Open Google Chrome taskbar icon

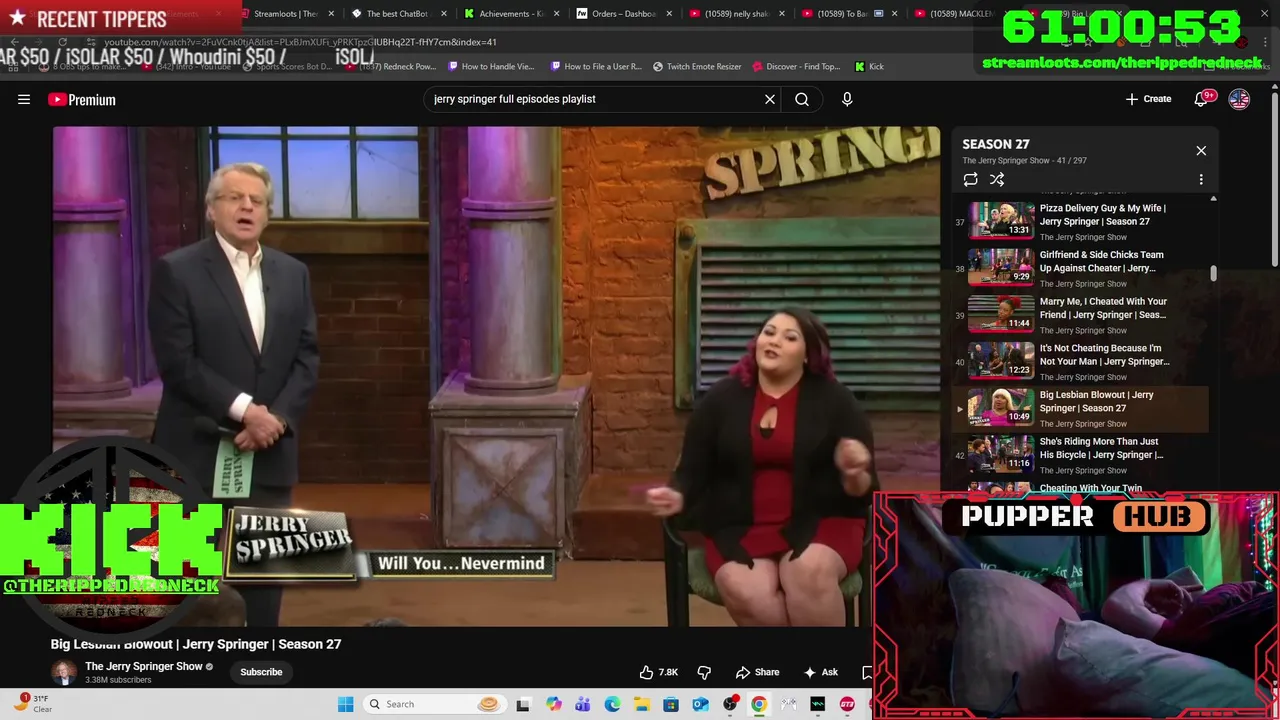click(x=759, y=704)
